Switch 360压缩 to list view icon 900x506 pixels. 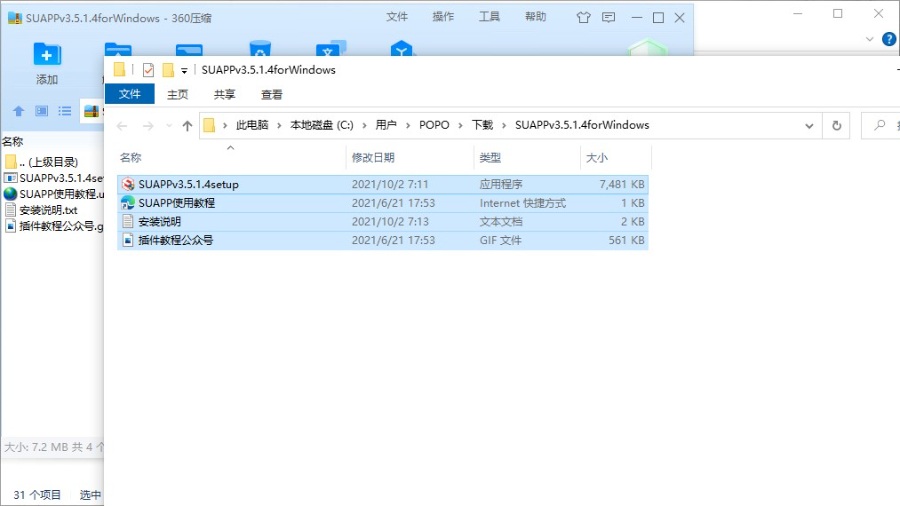[64, 111]
